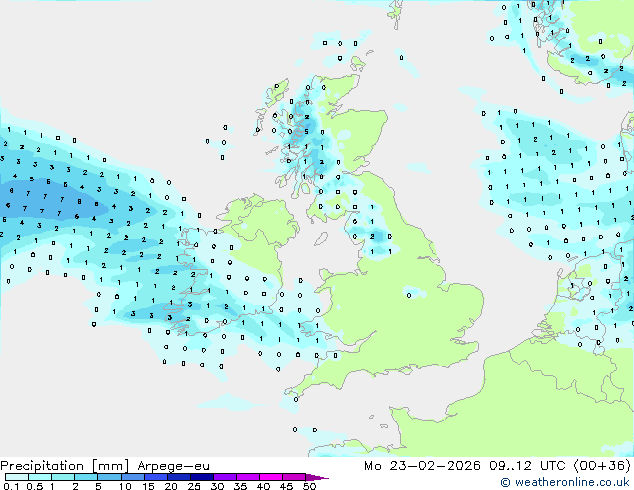Select the '20' legend scale label
Screen dimensions: 634x490
point(171,486)
